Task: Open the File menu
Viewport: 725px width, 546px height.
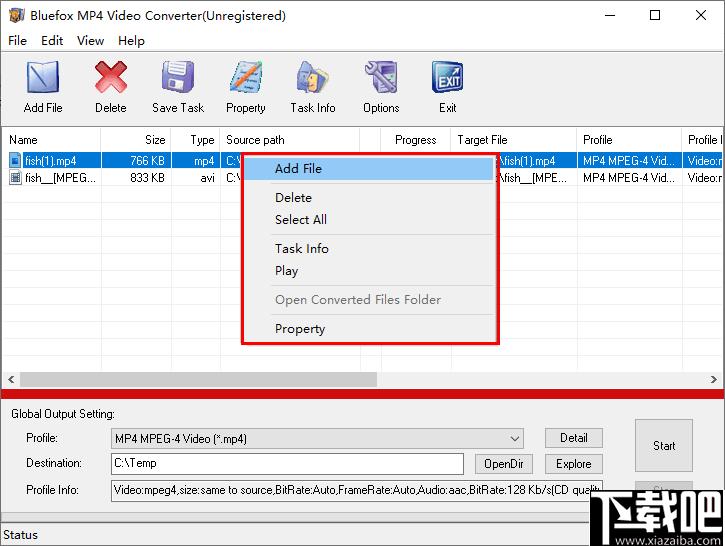Action: click(17, 41)
